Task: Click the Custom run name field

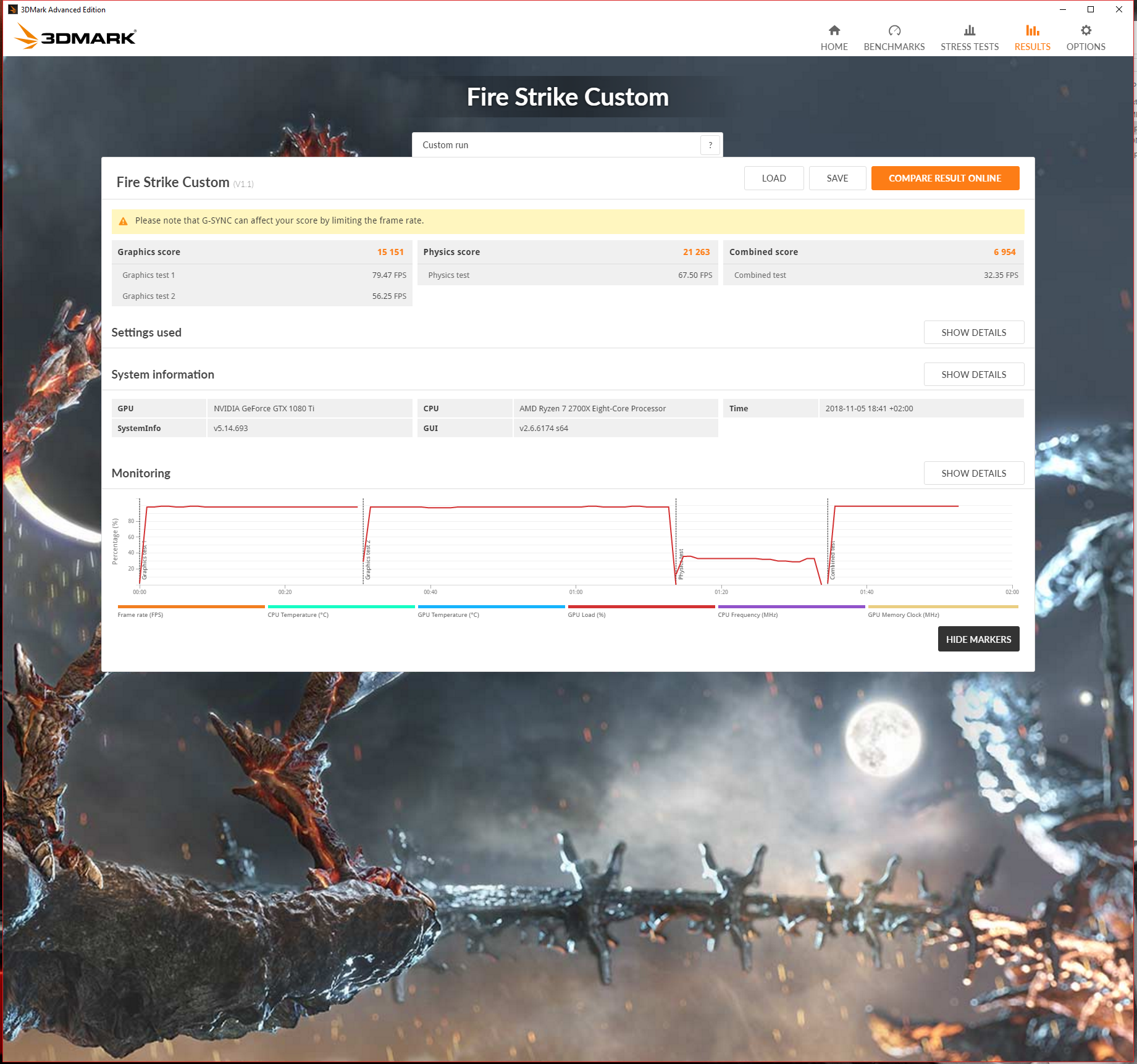Action: click(x=556, y=145)
